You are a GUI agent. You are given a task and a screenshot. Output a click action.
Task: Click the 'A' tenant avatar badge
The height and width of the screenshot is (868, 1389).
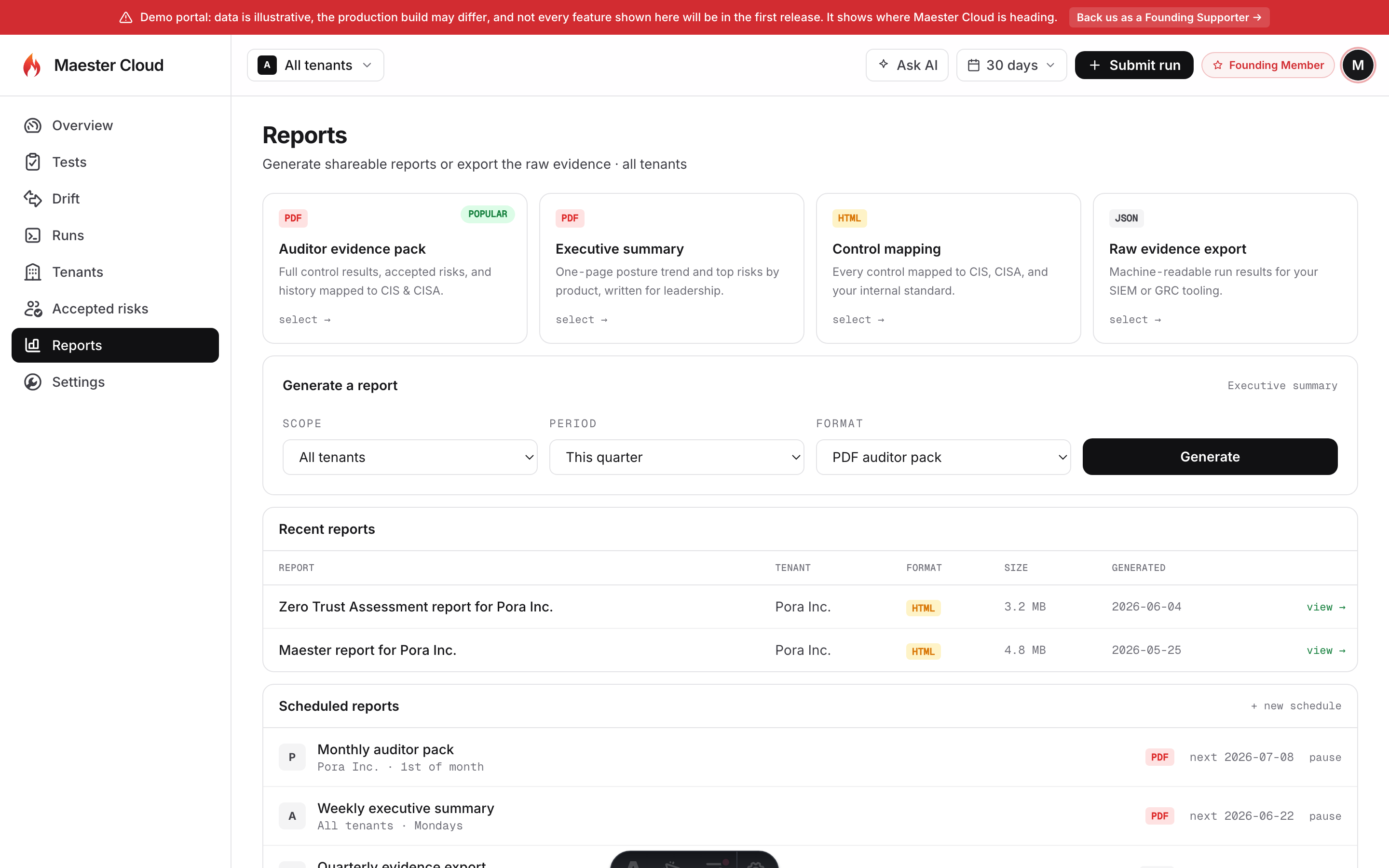(x=267, y=65)
